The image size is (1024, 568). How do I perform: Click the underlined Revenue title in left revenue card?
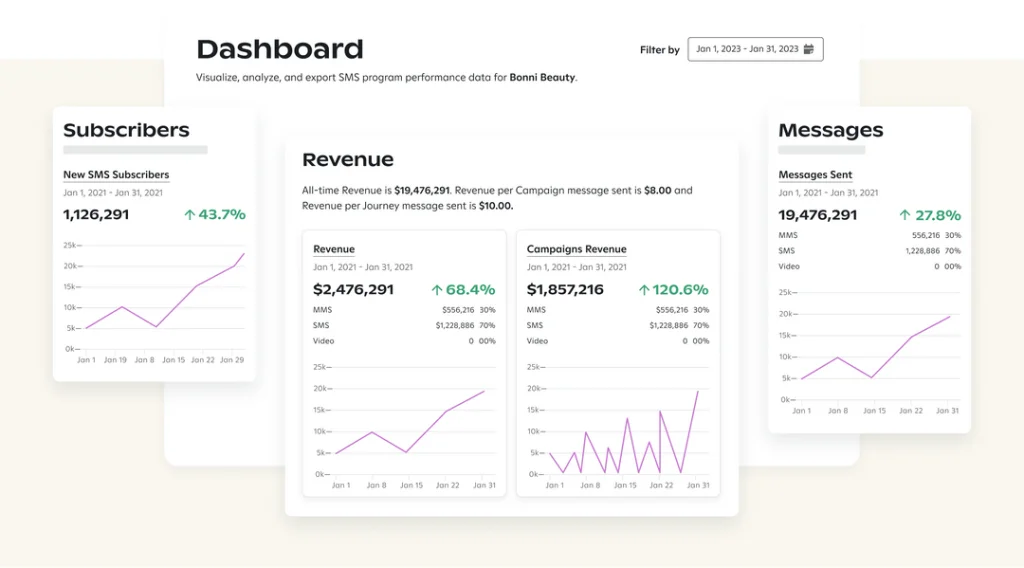tap(334, 249)
